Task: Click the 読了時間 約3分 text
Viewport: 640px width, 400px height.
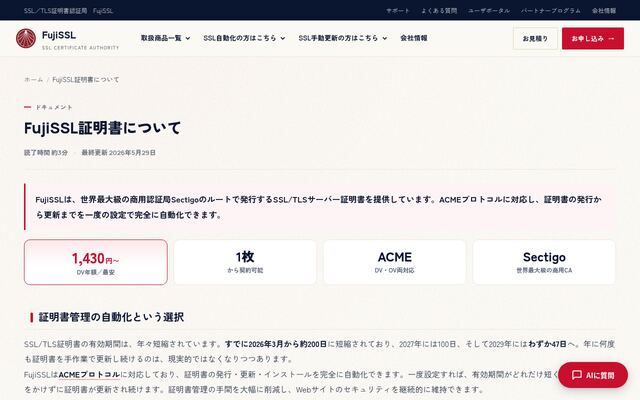Action: pyautogui.click(x=46, y=153)
